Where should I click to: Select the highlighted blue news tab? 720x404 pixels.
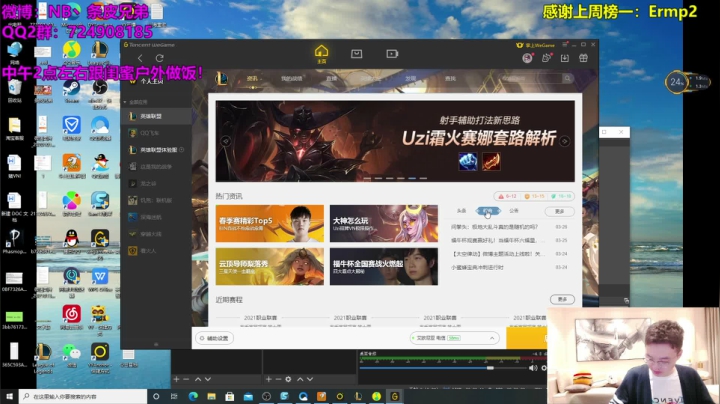pos(488,211)
